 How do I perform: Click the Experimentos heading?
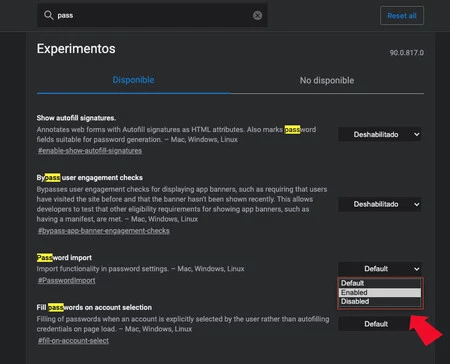pyautogui.click(x=76, y=49)
